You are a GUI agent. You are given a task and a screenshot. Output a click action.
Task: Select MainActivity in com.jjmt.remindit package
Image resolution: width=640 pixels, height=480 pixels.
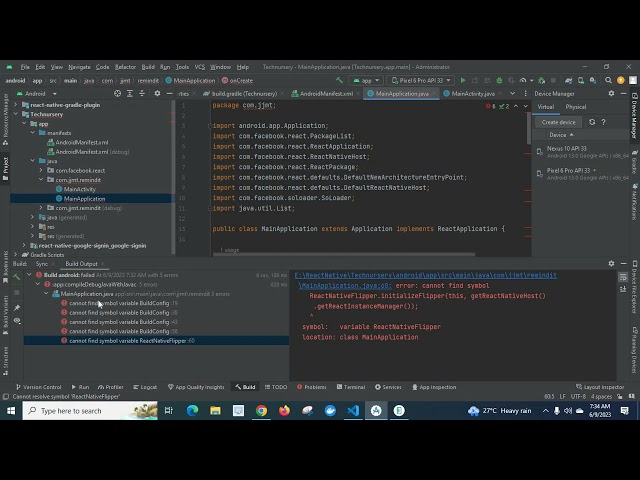click(x=80, y=189)
